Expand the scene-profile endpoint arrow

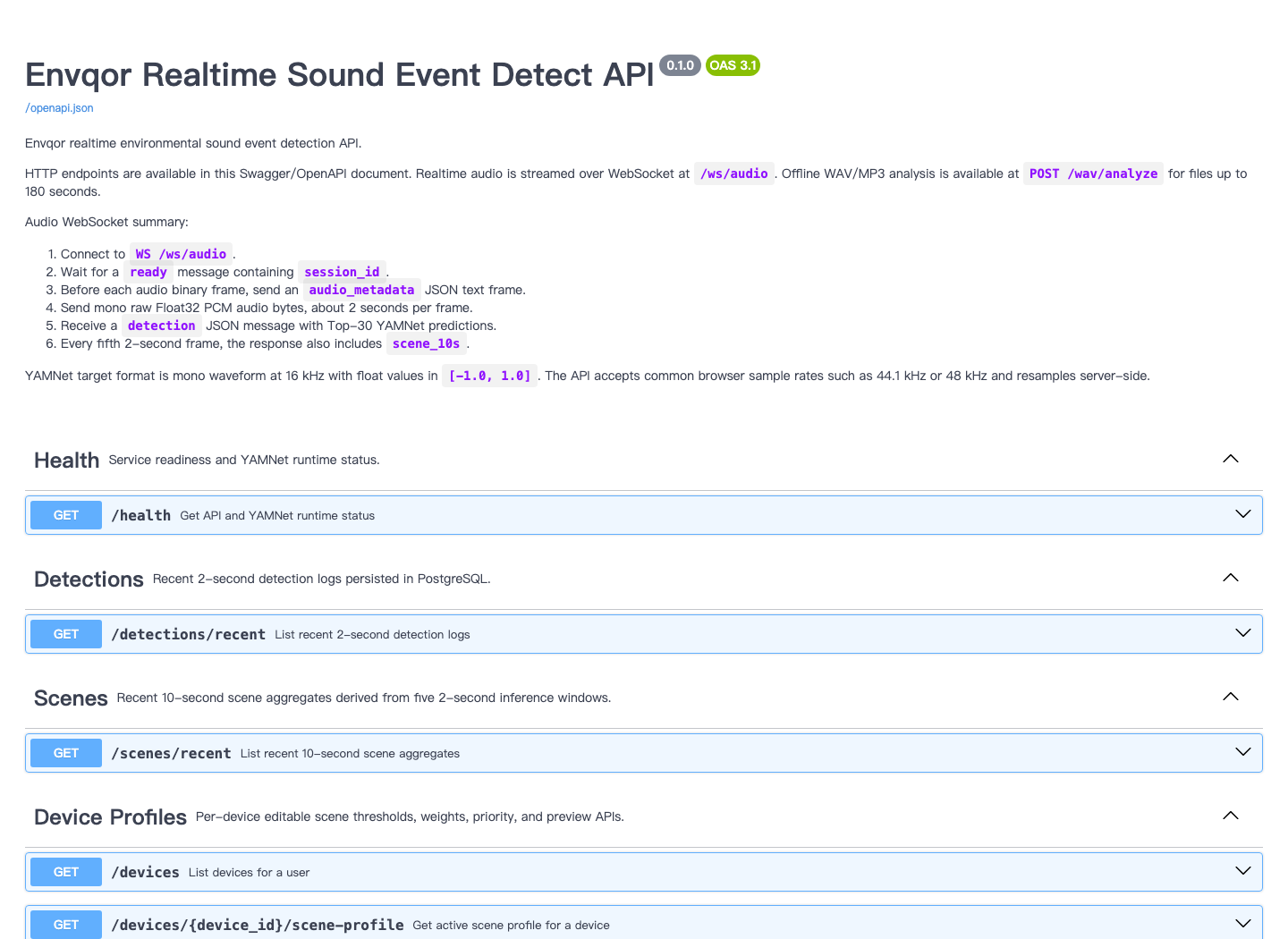pos(1243,924)
